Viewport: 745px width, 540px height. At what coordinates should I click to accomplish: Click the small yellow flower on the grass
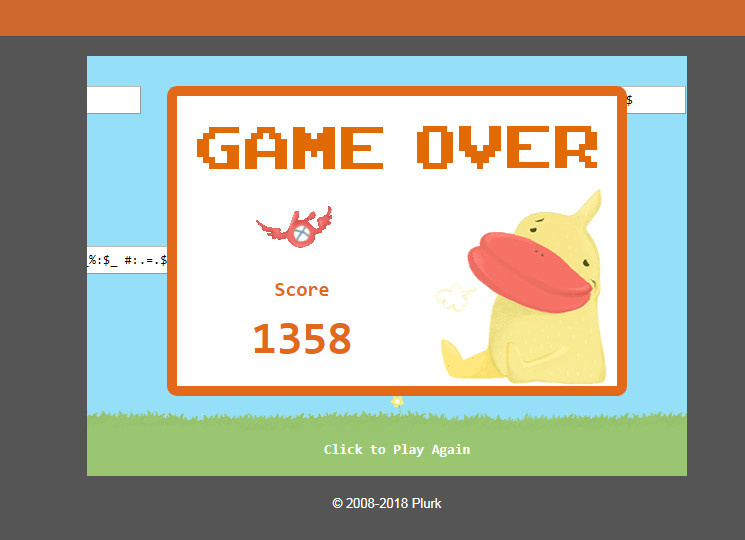point(397,402)
